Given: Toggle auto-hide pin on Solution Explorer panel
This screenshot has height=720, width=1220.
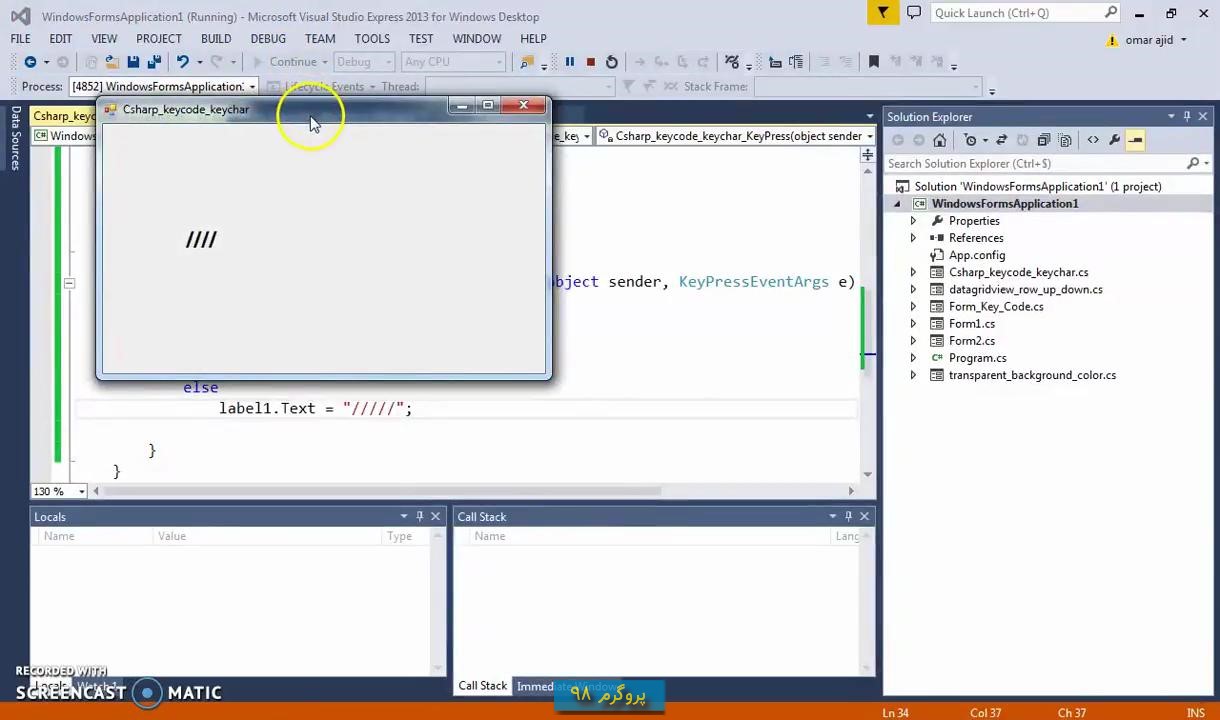Looking at the screenshot, I should [1187, 117].
